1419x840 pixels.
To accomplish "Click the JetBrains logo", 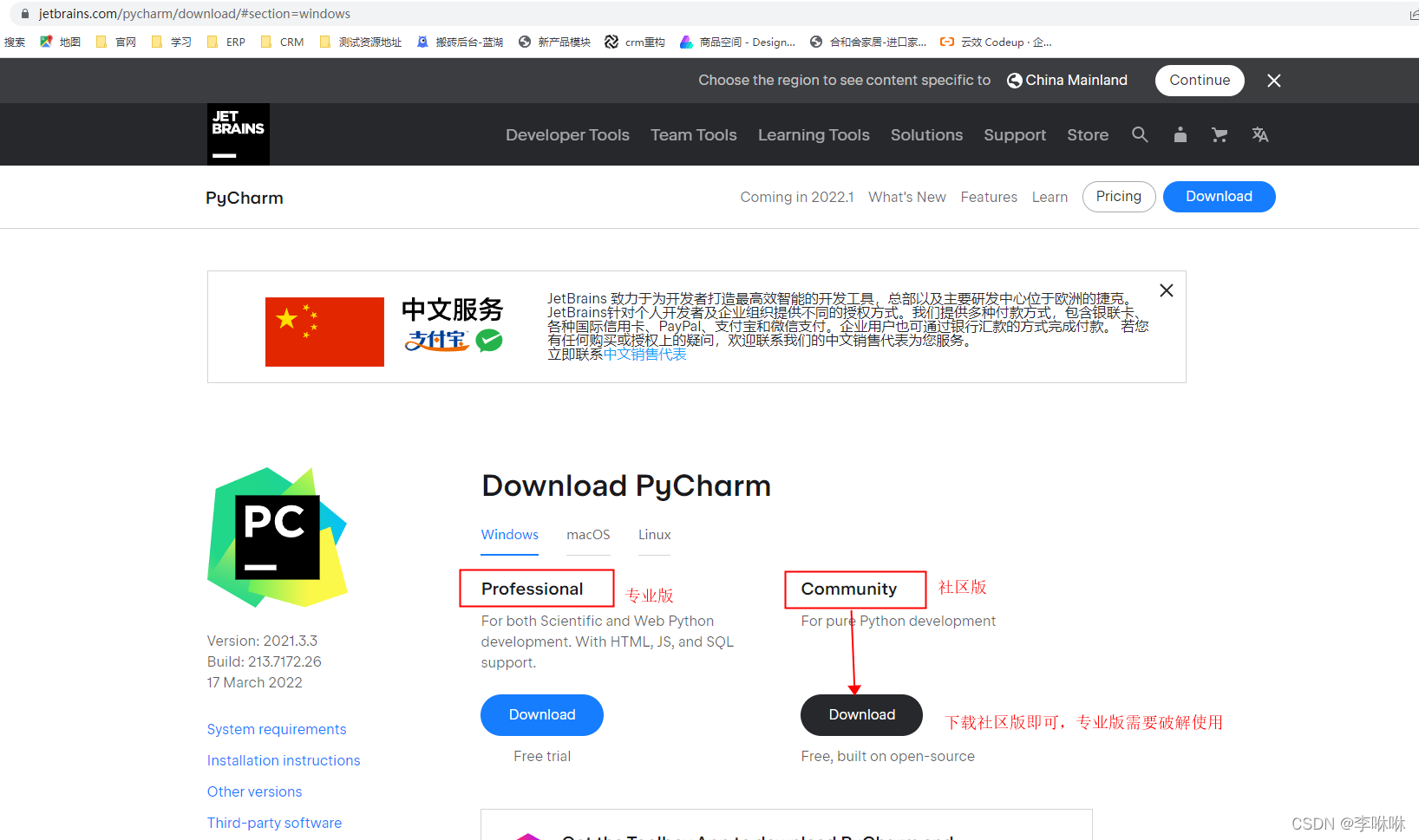I will (x=239, y=134).
